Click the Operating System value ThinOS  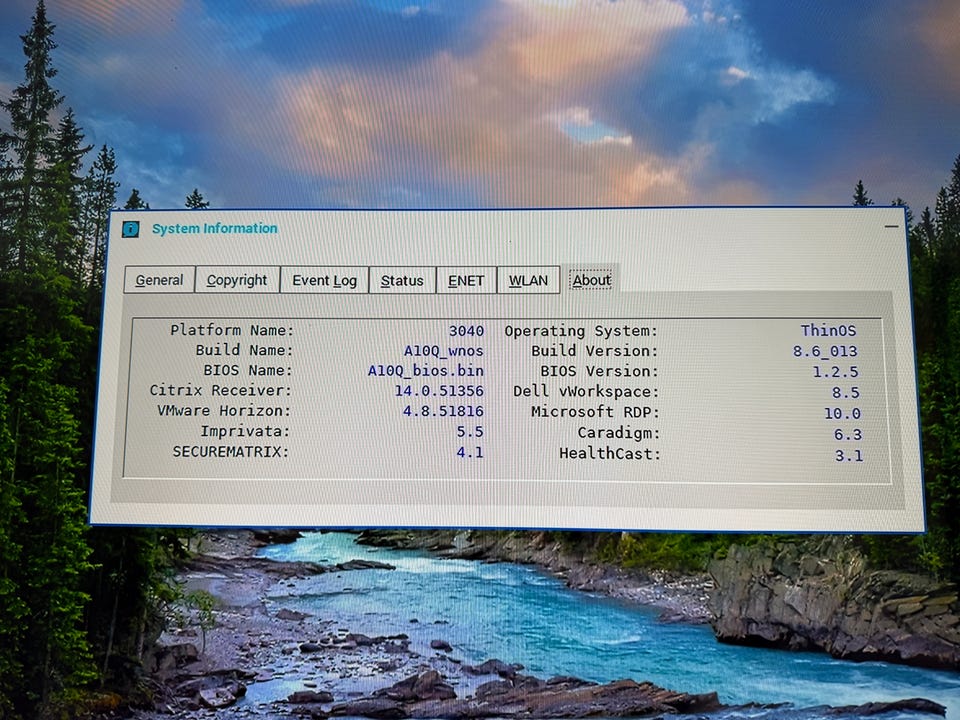tap(828, 331)
